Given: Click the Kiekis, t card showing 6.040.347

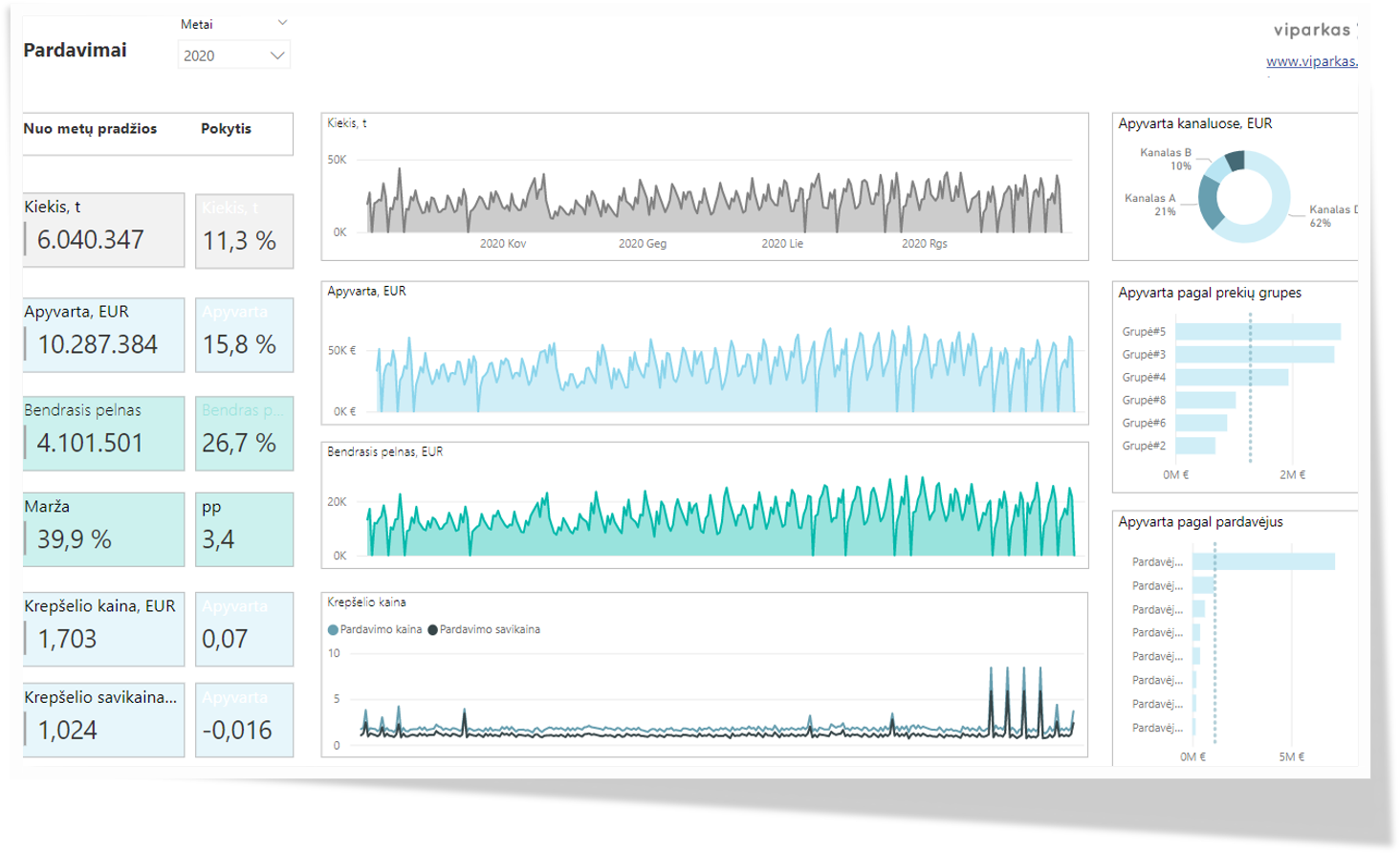Looking at the screenshot, I should [x=103, y=230].
